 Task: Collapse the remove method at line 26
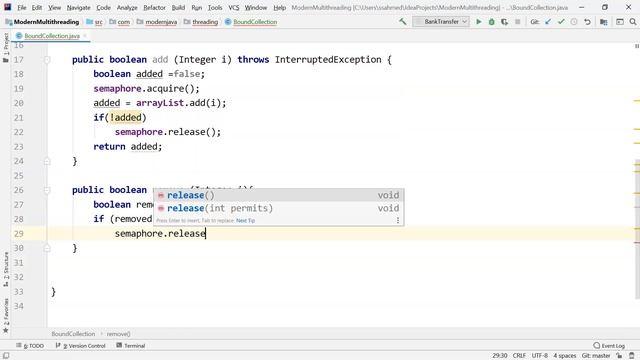[x=47, y=190]
